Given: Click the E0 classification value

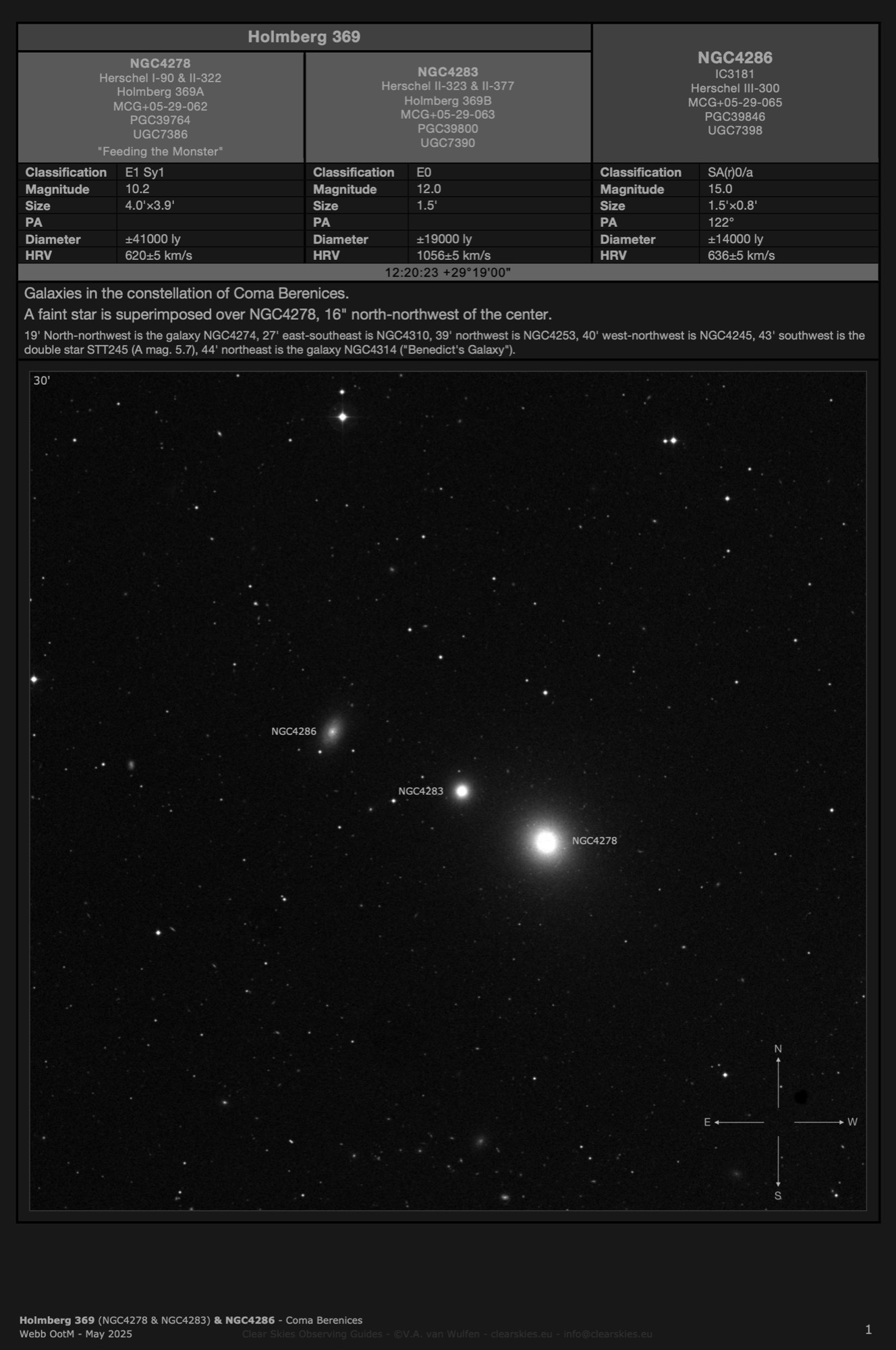Looking at the screenshot, I should coord(424,172).
